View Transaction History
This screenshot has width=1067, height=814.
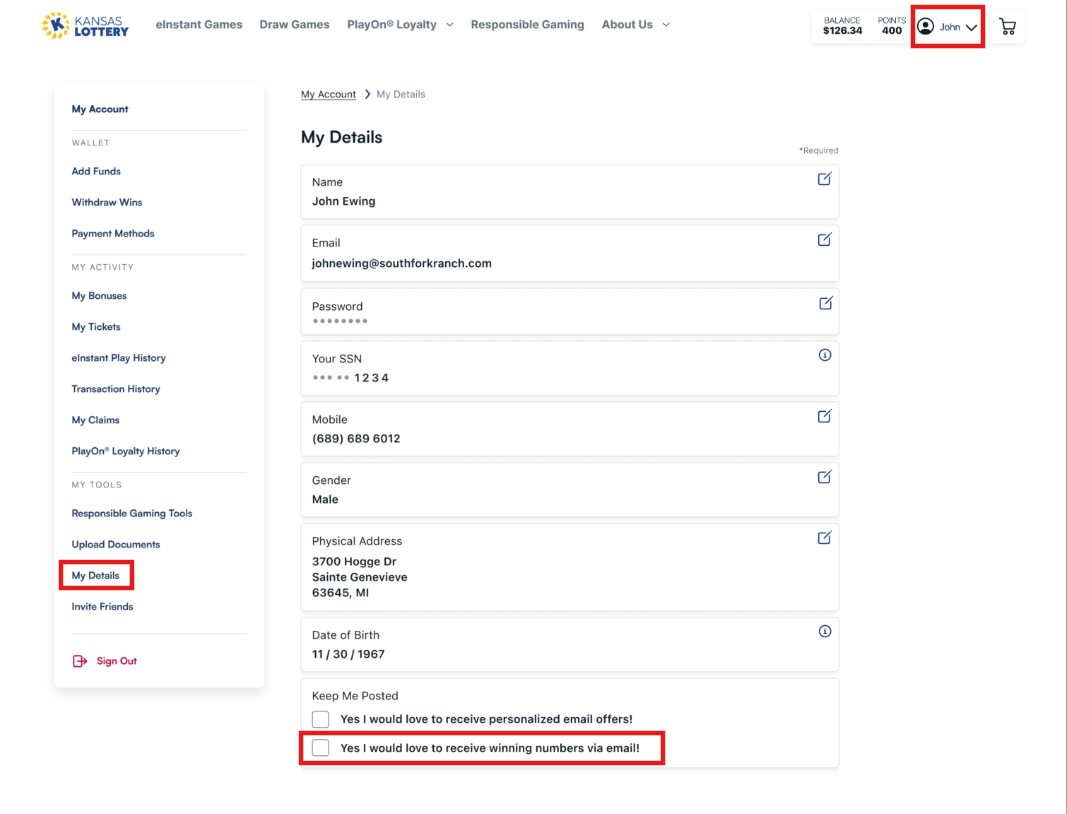coord(116,389)
